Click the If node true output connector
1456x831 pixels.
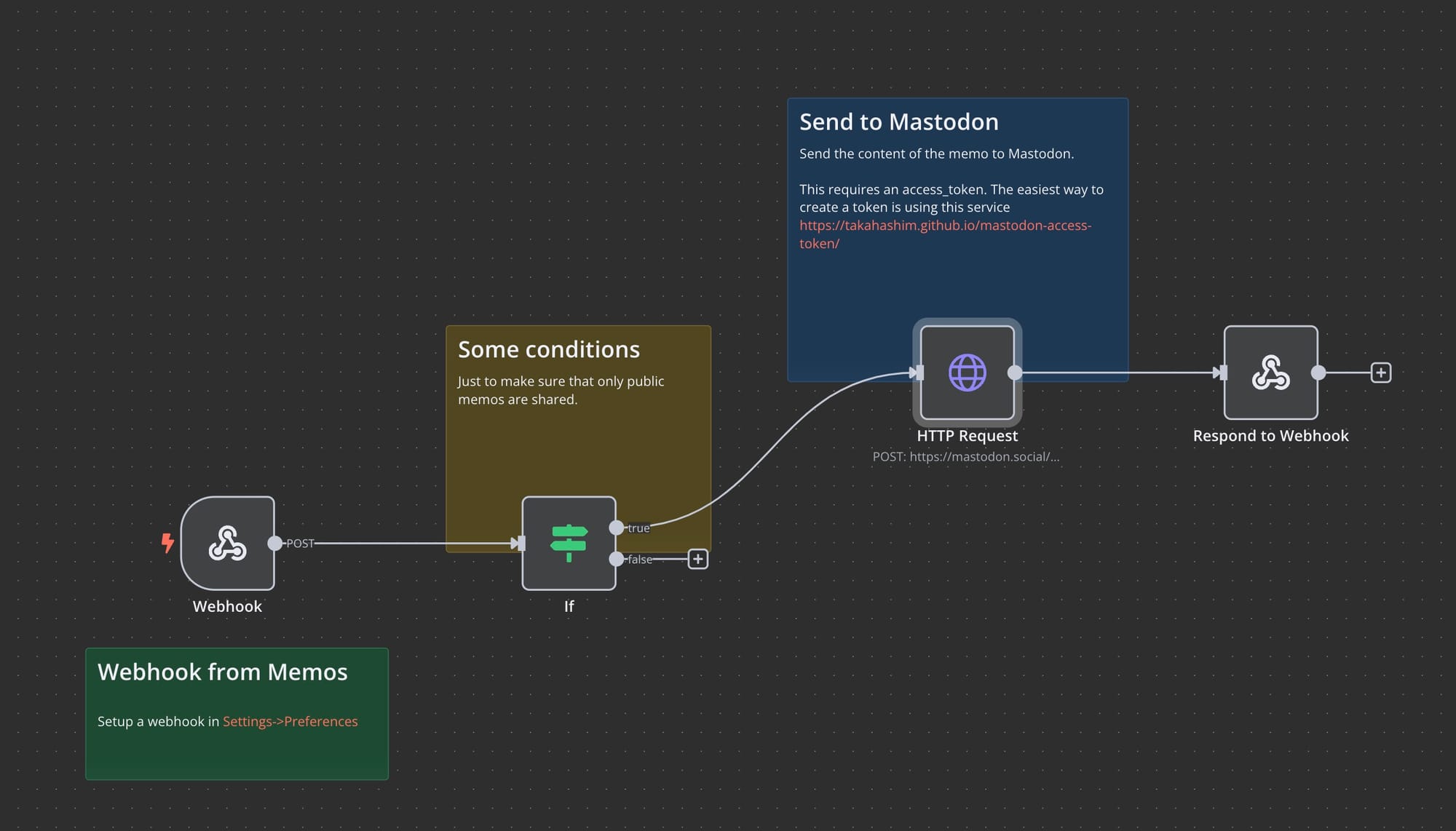tap(616, 528)
